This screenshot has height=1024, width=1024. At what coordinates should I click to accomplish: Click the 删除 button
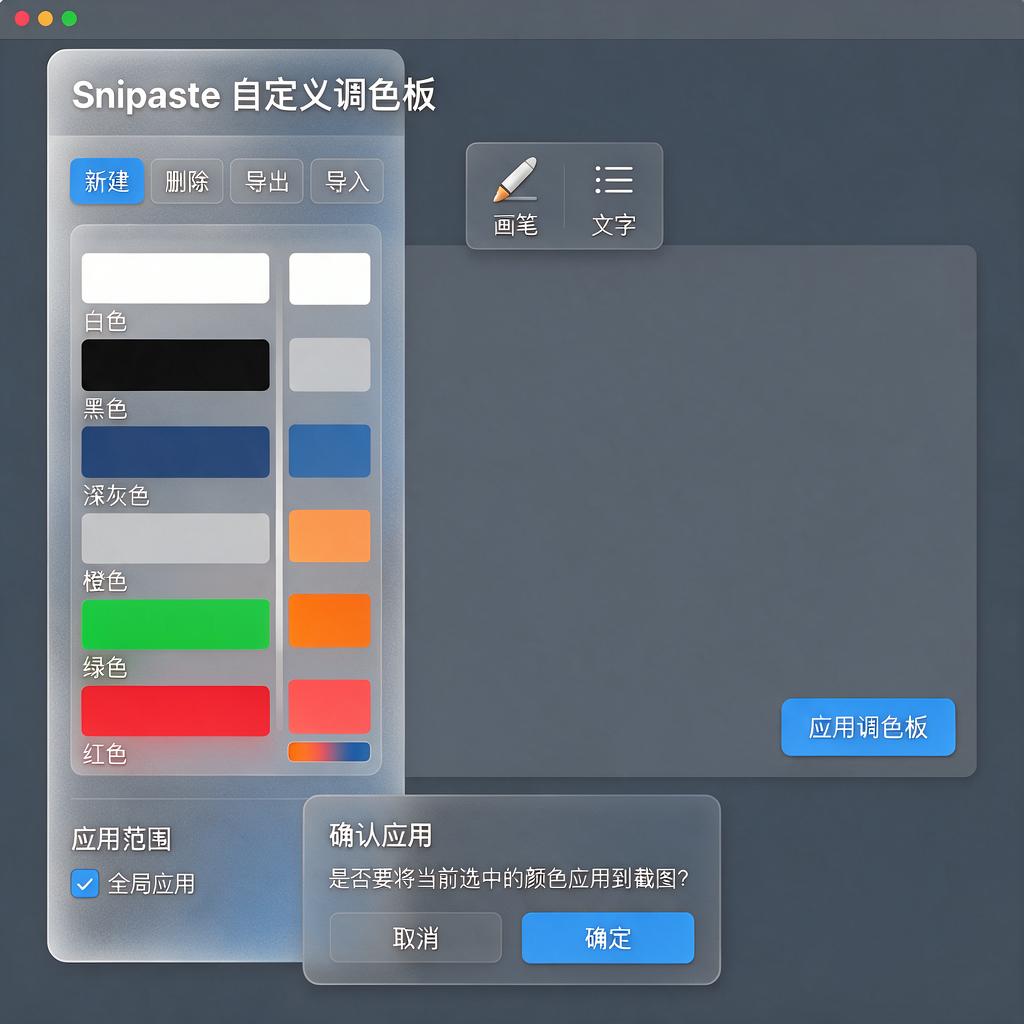tap(187, 181)
